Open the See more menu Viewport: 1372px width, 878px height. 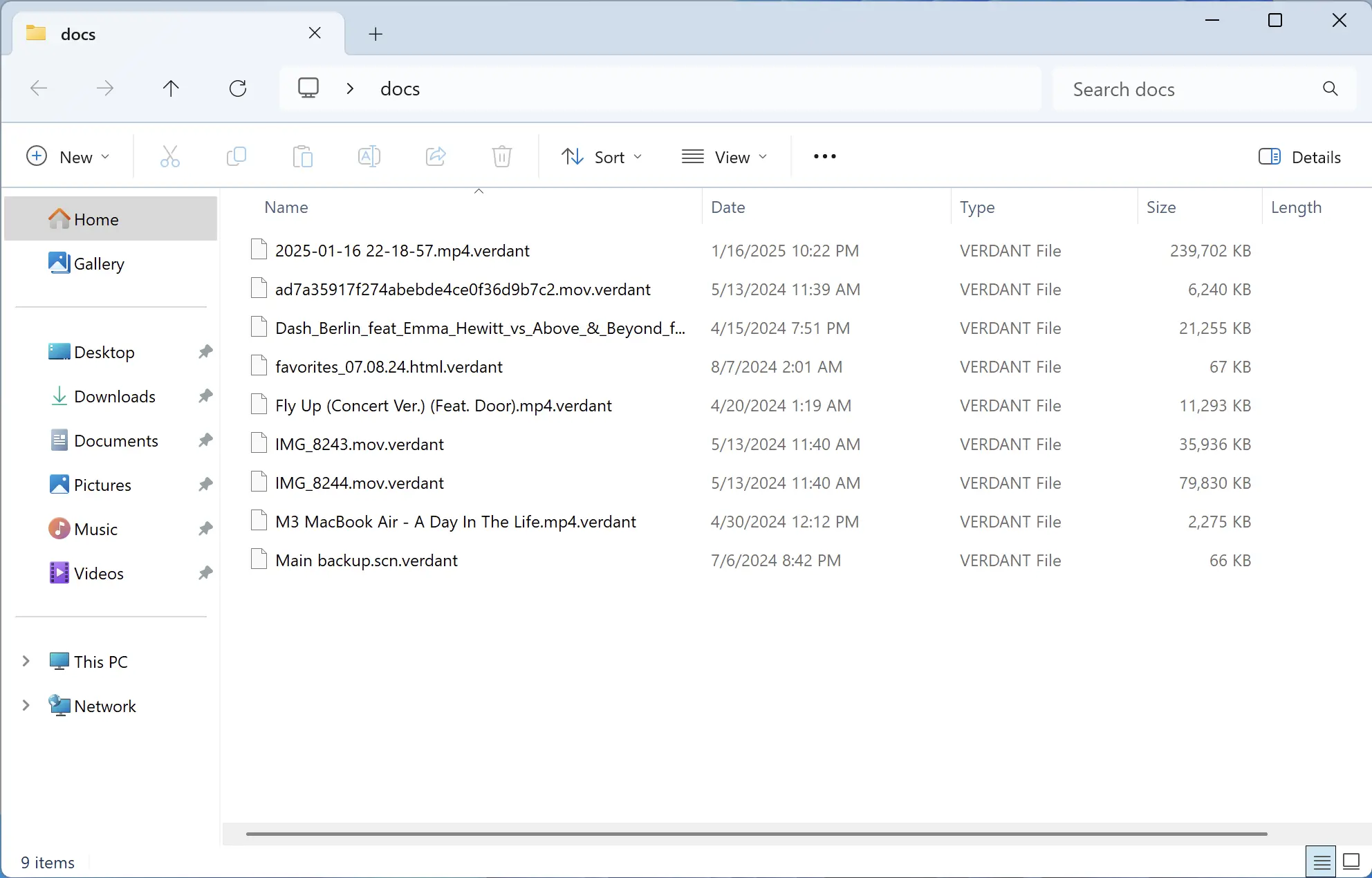click(824, 156)
